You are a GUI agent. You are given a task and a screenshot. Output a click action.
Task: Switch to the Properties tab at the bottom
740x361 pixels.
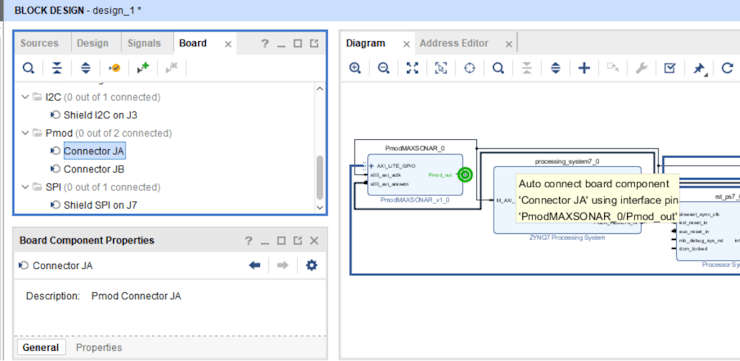pyautogui.click(x=99, y=348)
